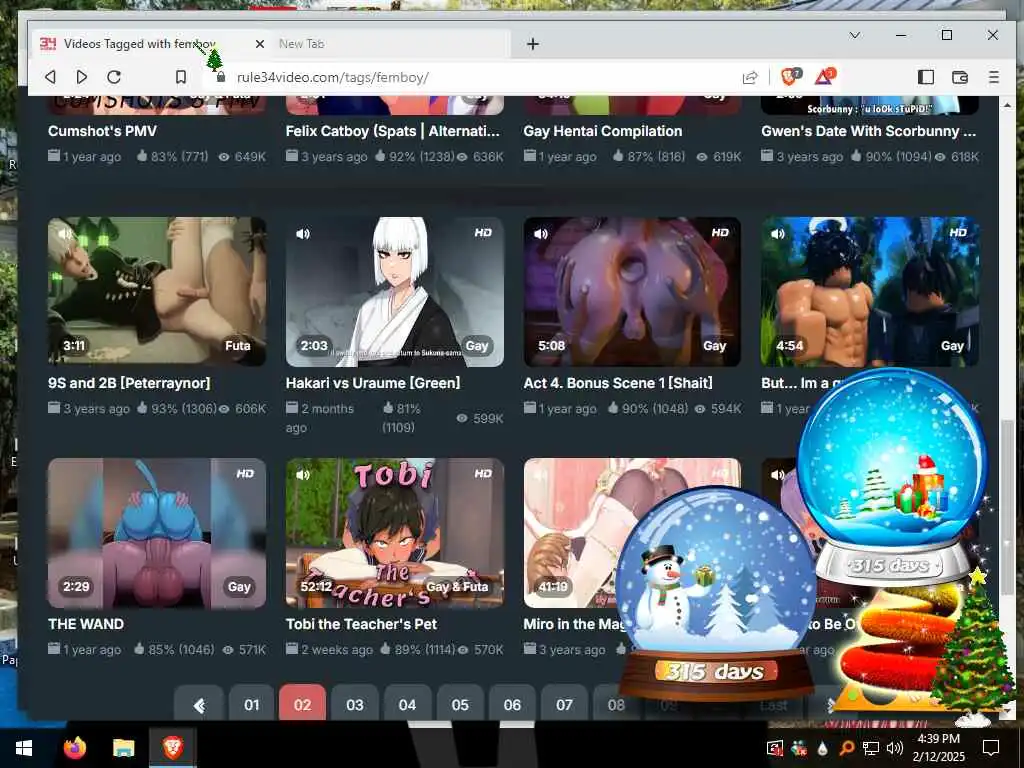Launch Firefox from the taskbar
Image resolution: width=1024 pixels, height=768 pixels.
pyautogui.click(x=74, y=748)
